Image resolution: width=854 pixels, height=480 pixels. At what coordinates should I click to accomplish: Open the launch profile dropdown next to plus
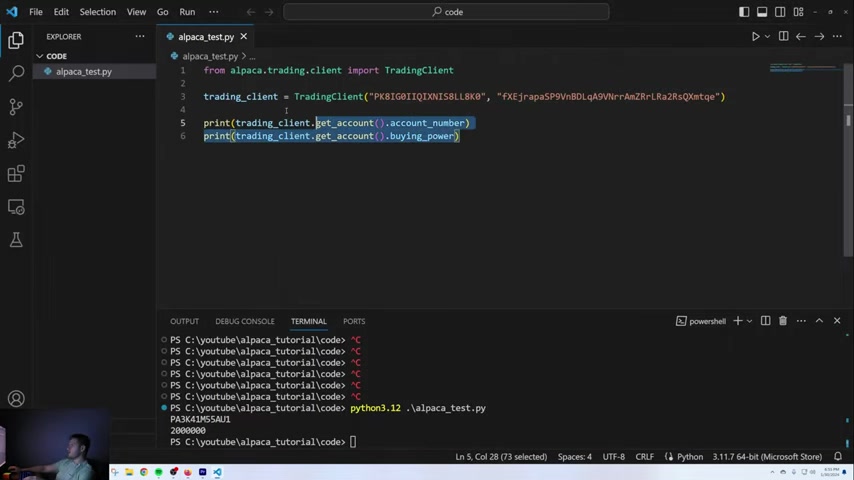749,321
